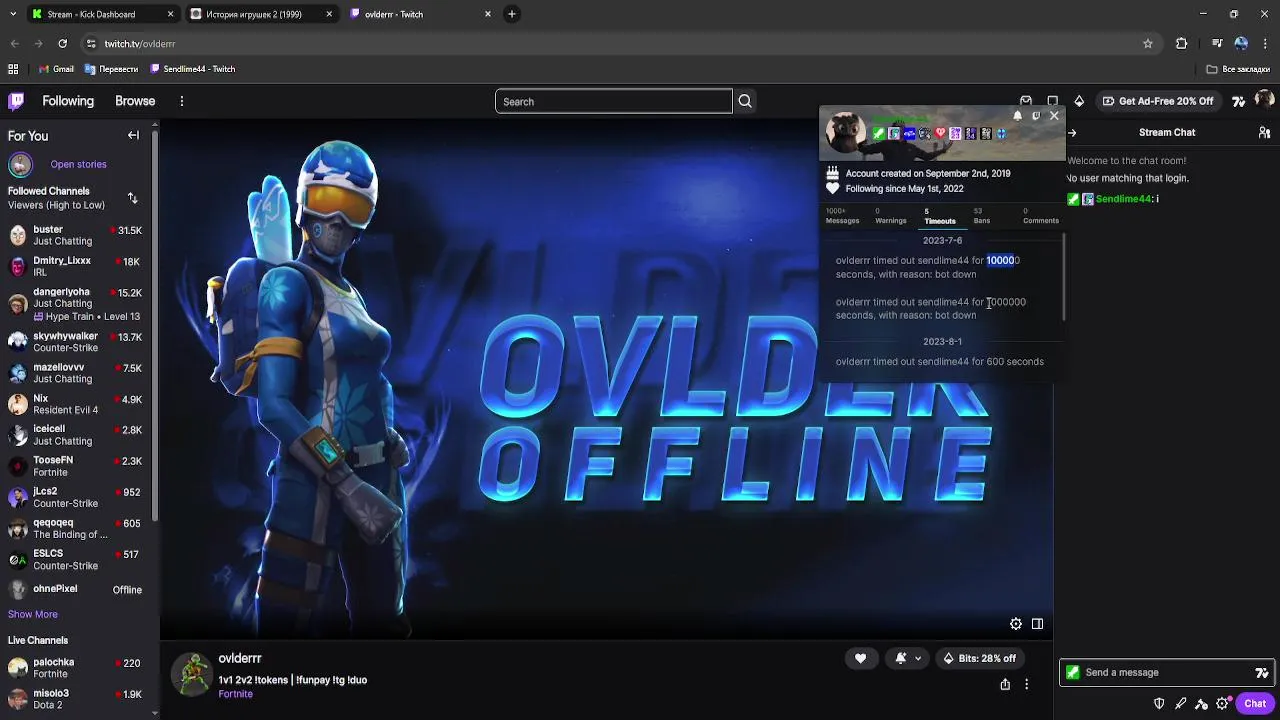
Task: Toggle the follow heart button
Action: click(x=860, y=658)
